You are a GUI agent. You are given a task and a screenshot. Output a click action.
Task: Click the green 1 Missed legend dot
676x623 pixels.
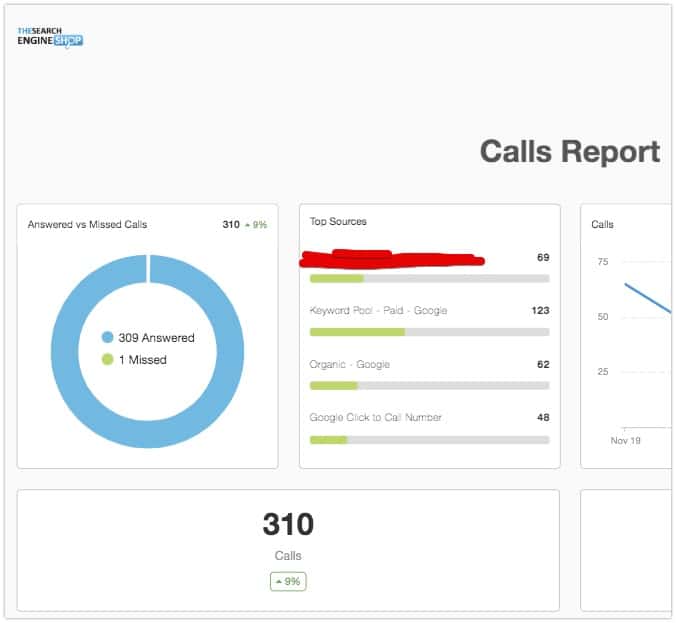(x=107, y=359)
